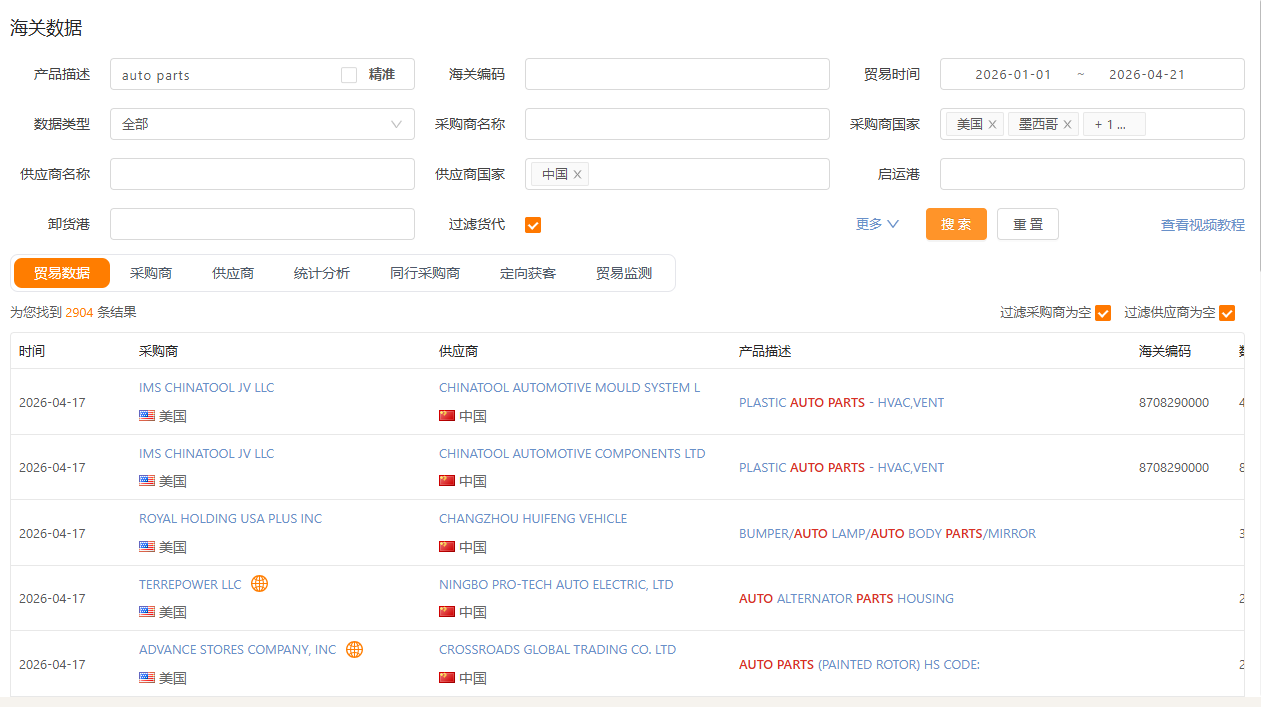Open BUMPER/AUTO LAMP/AUTO BODY PARTS/MIRROR description
1261x707 pixels.
(887, 533)
